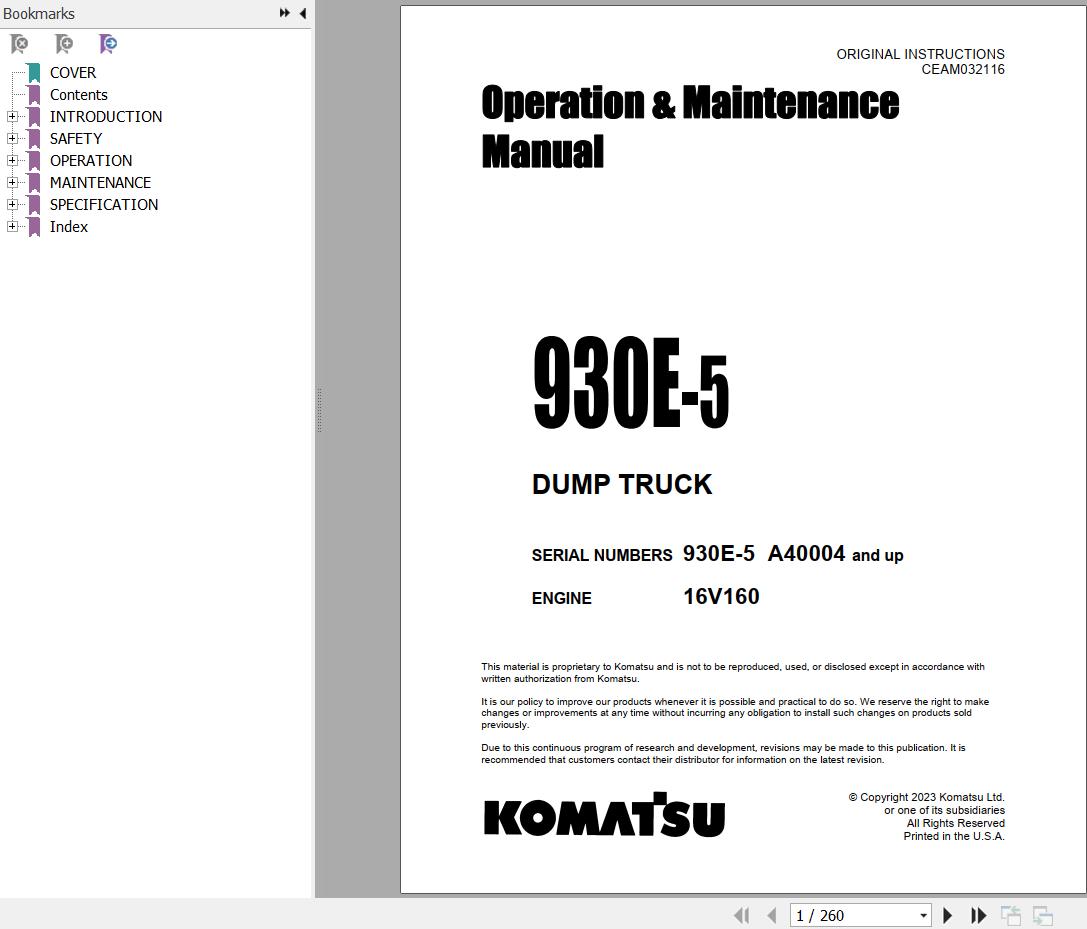Click the DUMP TRUCK heading

tap(622, 485)
